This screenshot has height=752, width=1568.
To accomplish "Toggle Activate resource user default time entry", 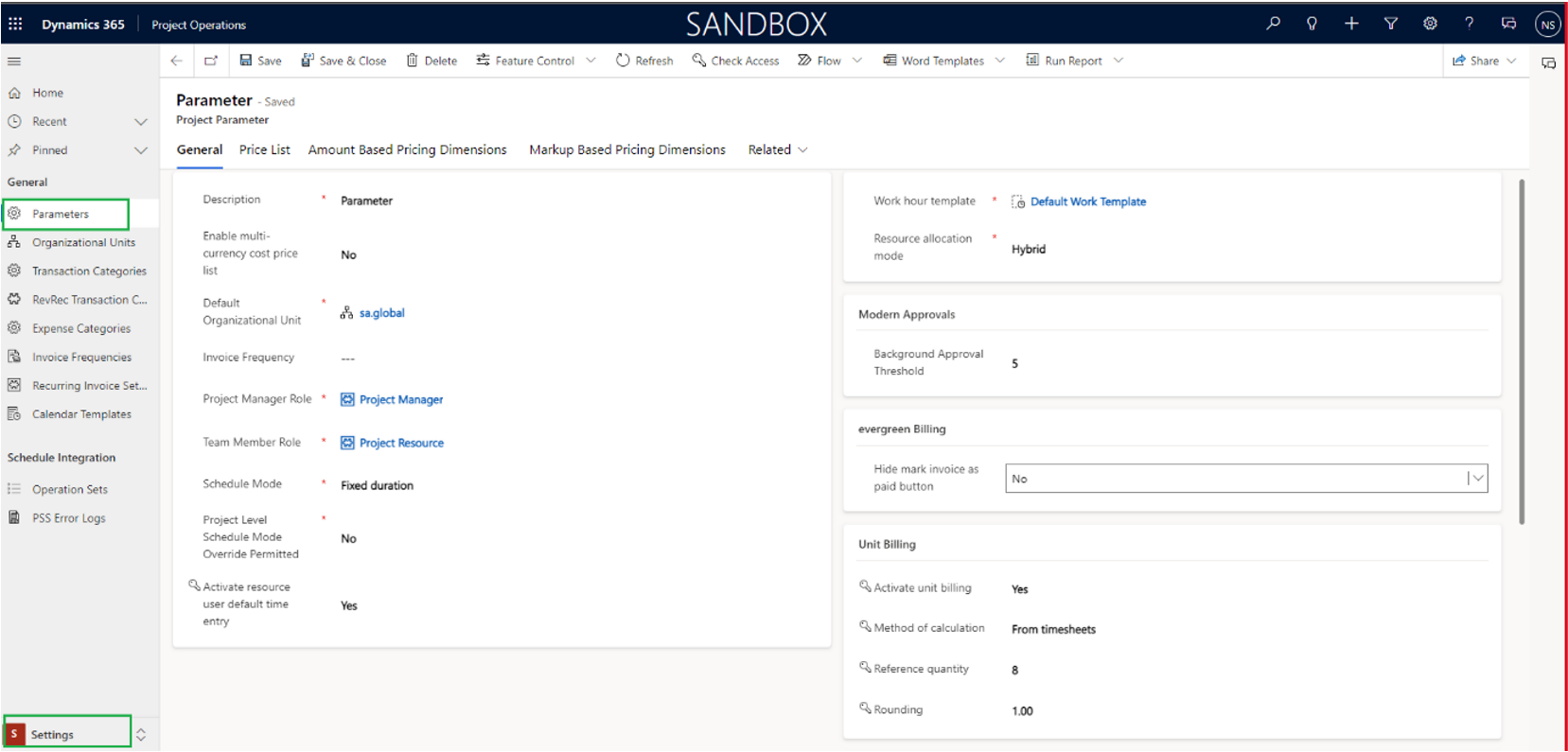I will point(349,605).
